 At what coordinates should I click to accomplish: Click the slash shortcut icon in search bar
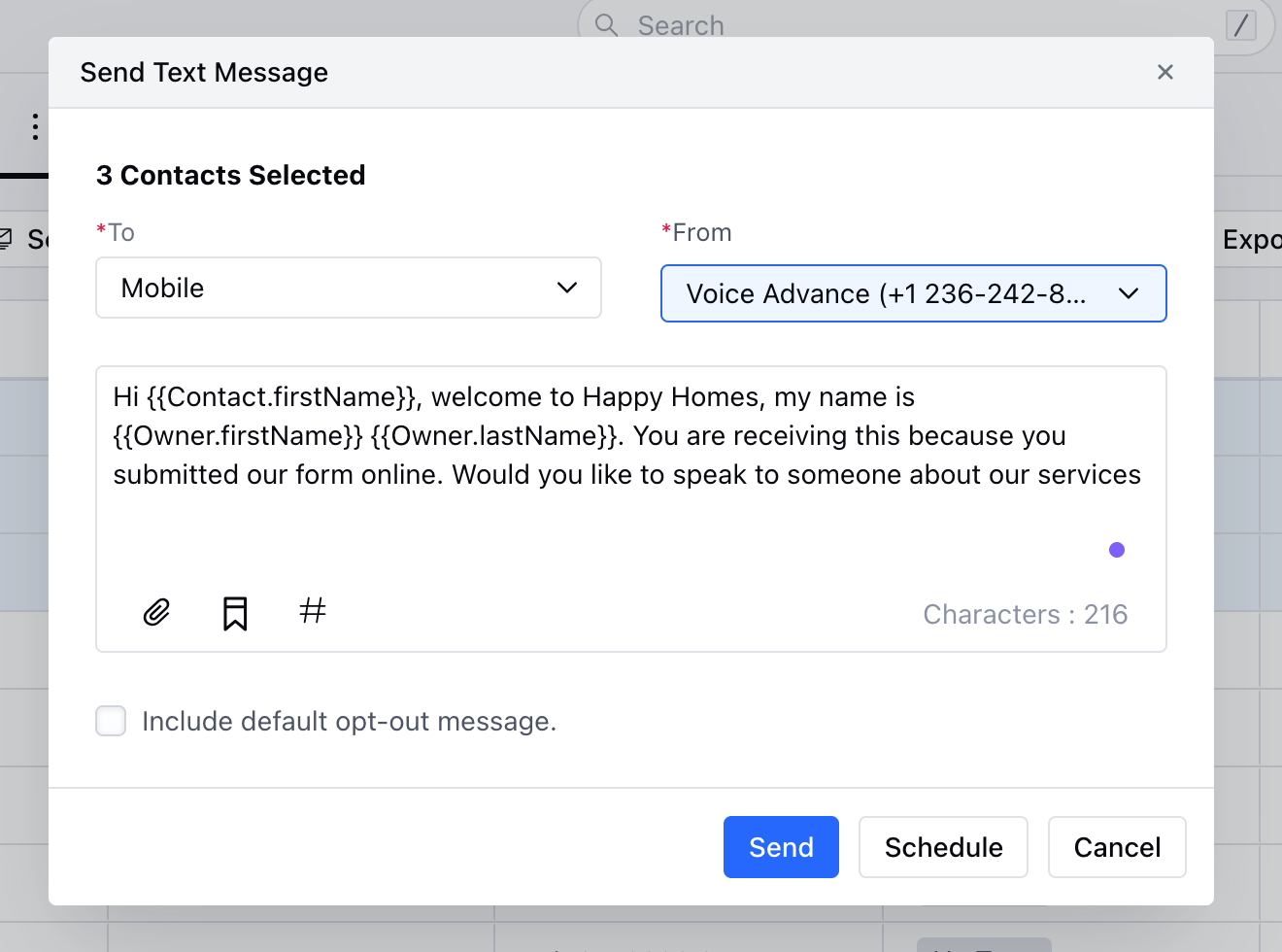(x=1241, y=24)
